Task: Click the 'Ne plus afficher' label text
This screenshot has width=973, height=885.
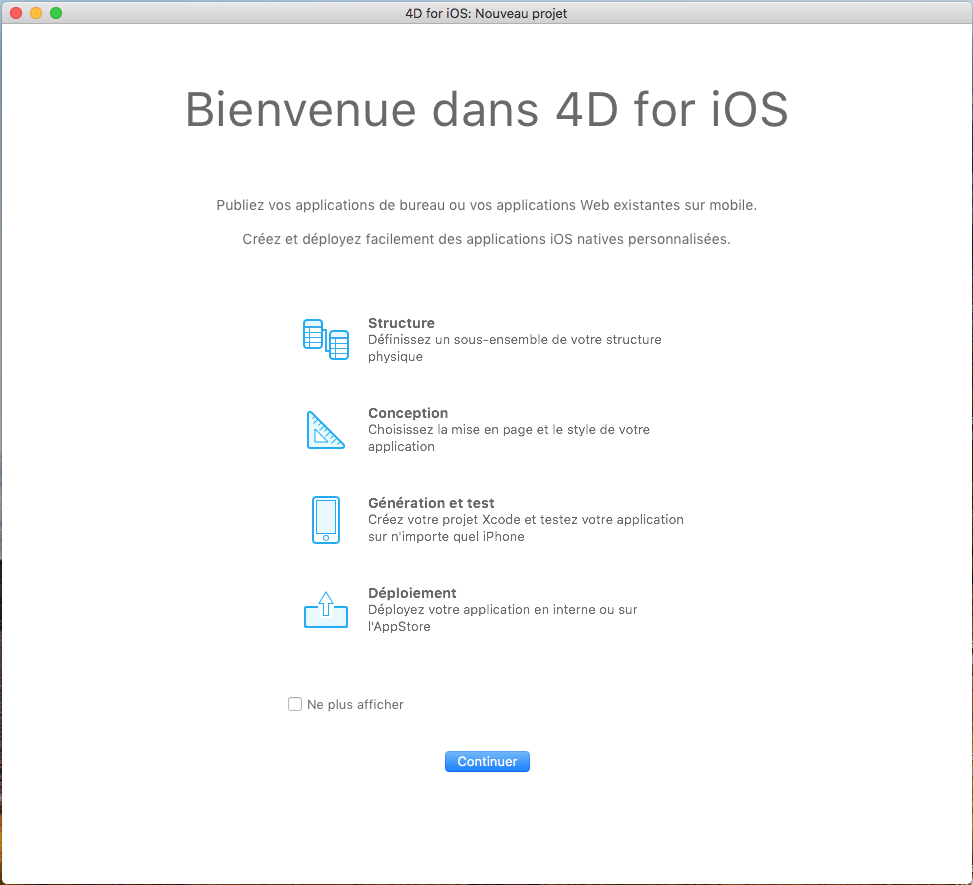Action: point(355,704)
